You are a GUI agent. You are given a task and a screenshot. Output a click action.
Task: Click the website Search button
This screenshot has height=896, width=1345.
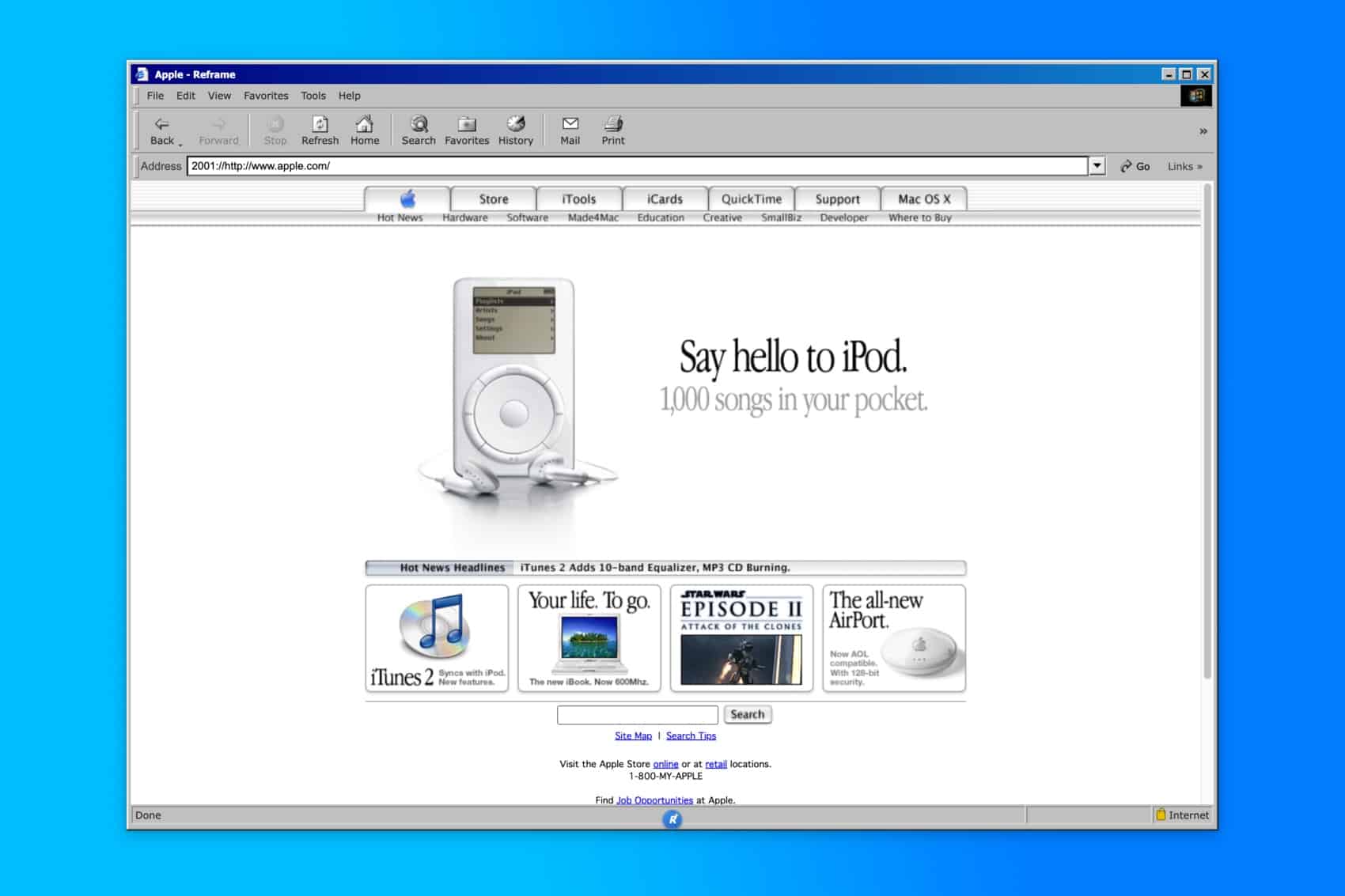click(748, 714)
